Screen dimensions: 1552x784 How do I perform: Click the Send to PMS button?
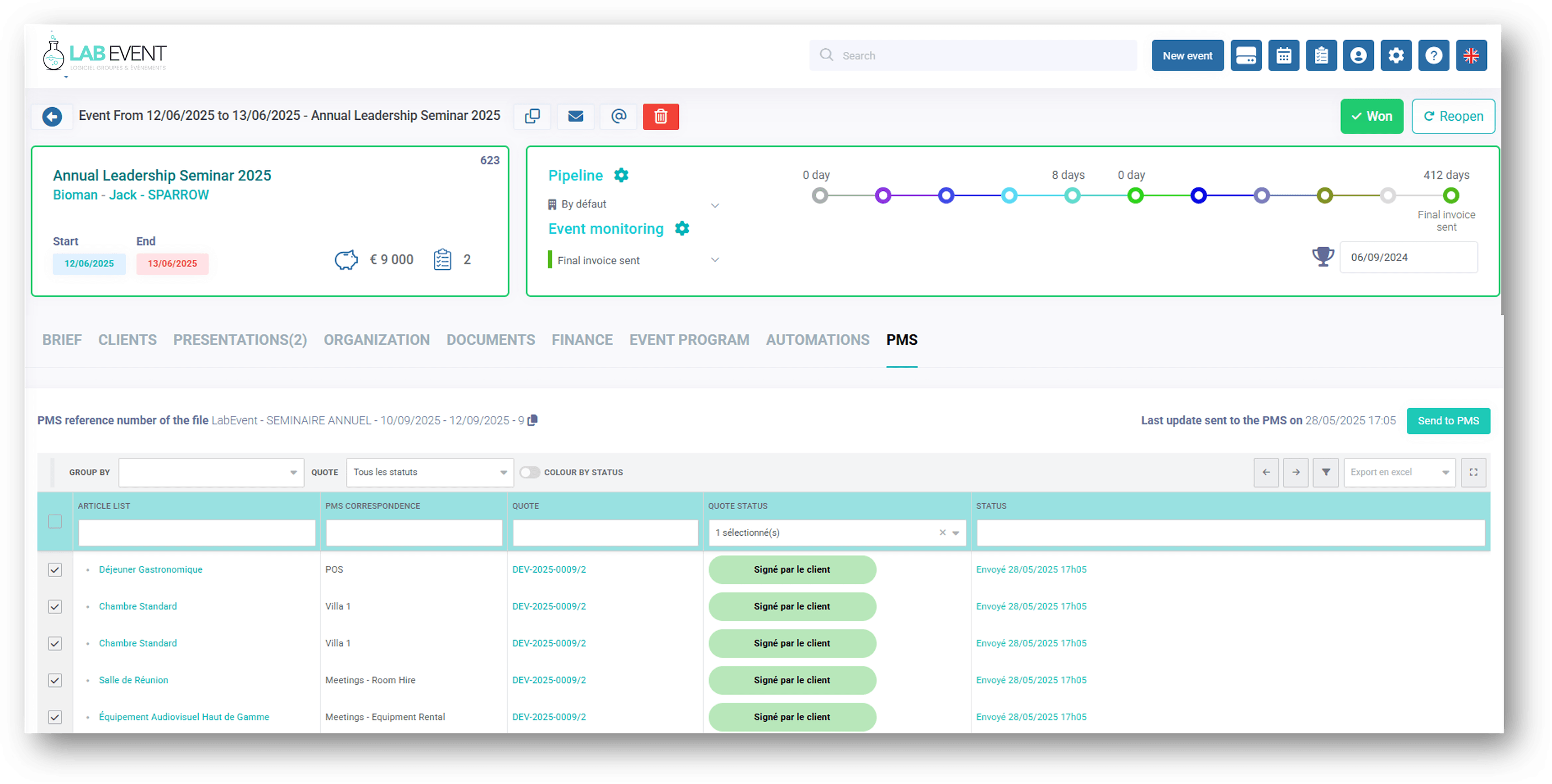[1448, 421]
